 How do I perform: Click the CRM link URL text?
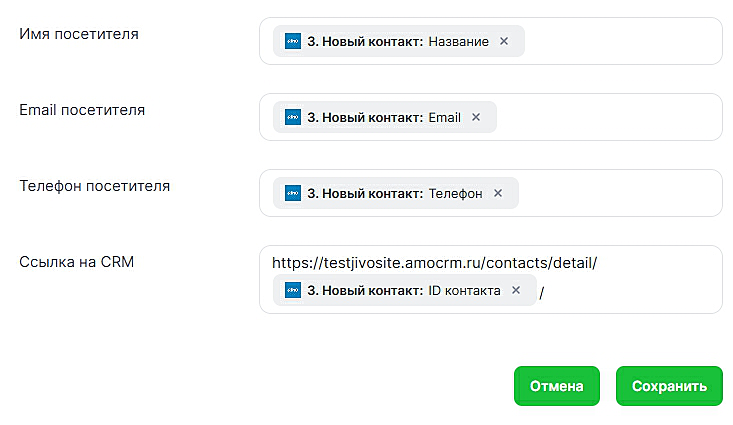pos(434,263)
